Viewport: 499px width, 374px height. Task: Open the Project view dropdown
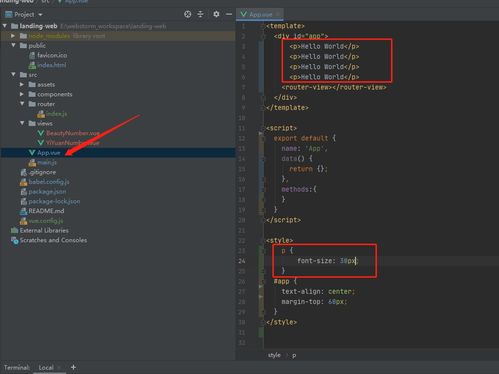click(40, 15)
